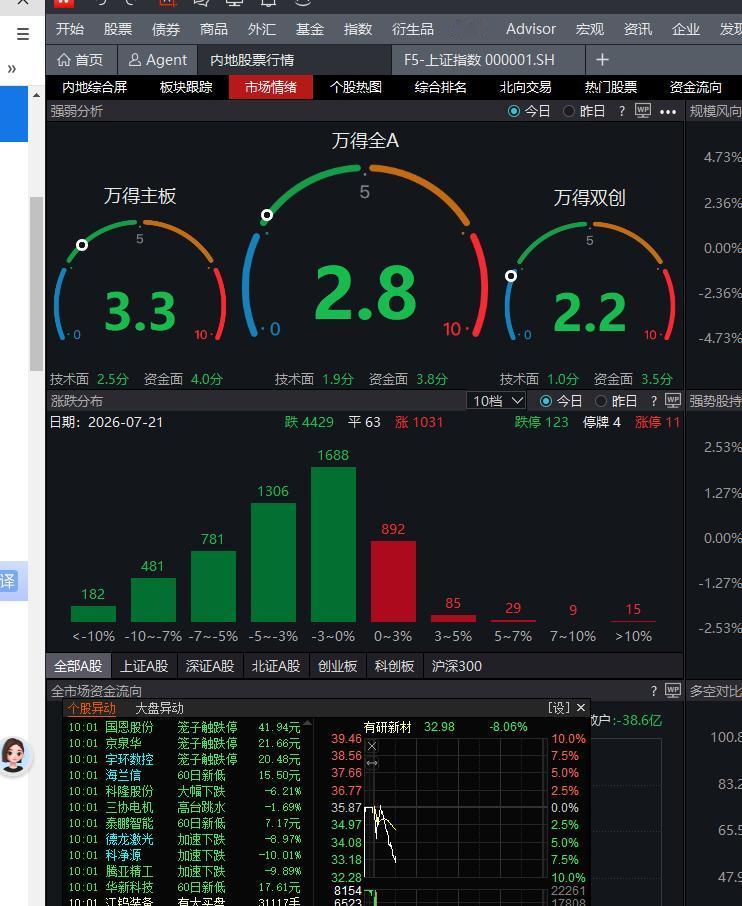Select the 全部A股 tab
The image size is (742, 906).
click(x=78, y=666)
